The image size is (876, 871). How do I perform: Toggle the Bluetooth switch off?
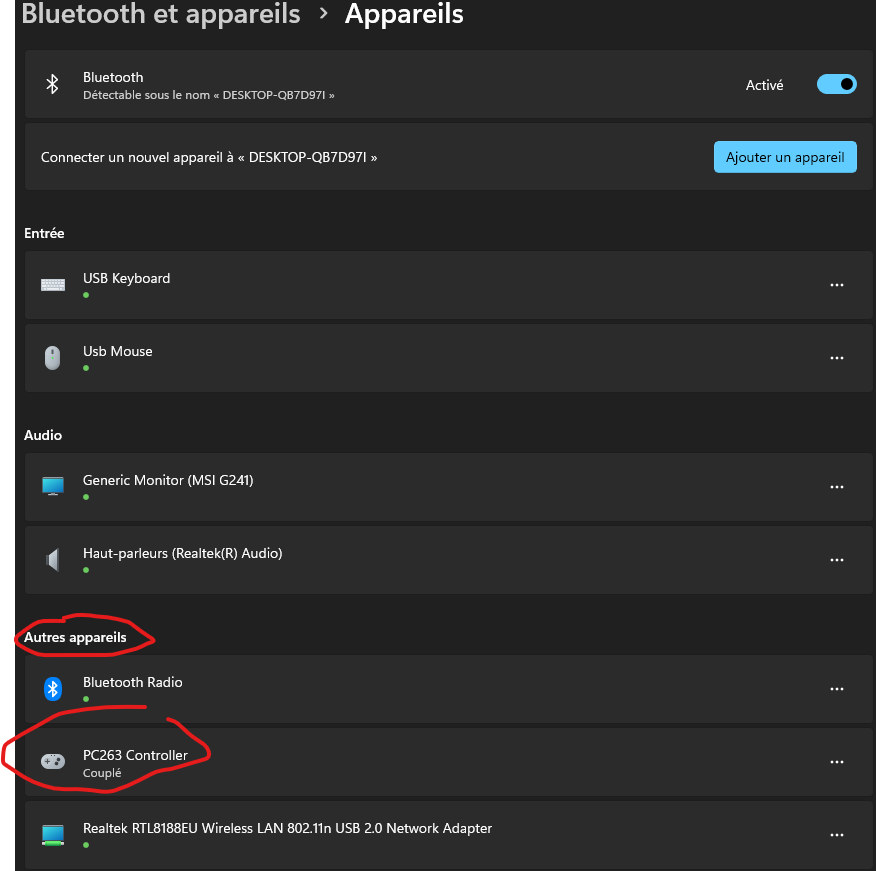[x=836, y=84]
